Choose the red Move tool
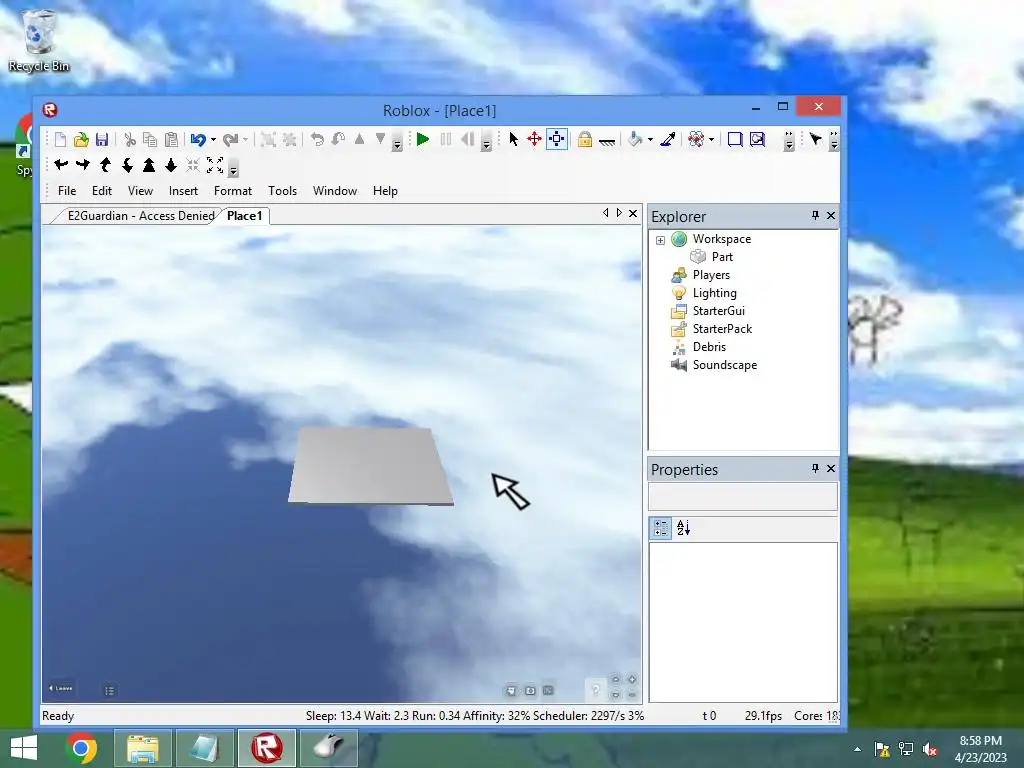The height and width of the screenshot is (768, 1024). (x=534, y=139)
